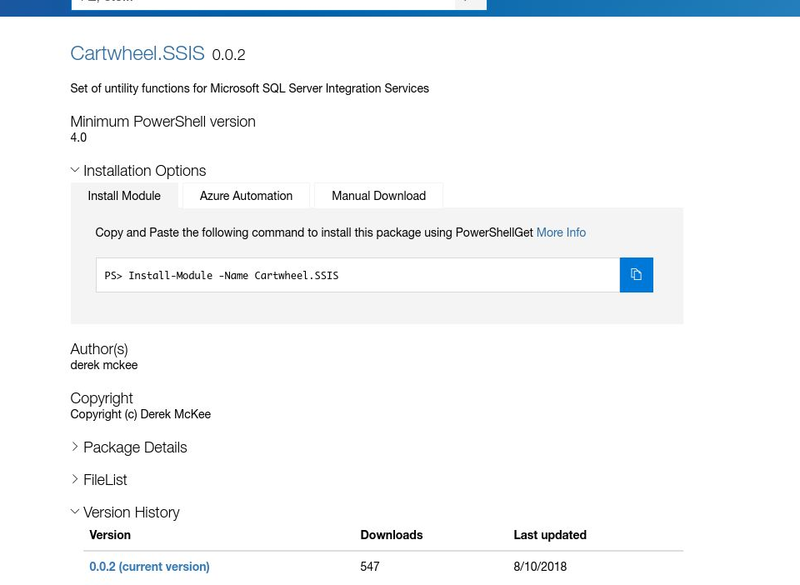Select the download count 547
The image size is (800, 585).
[370, 567]
